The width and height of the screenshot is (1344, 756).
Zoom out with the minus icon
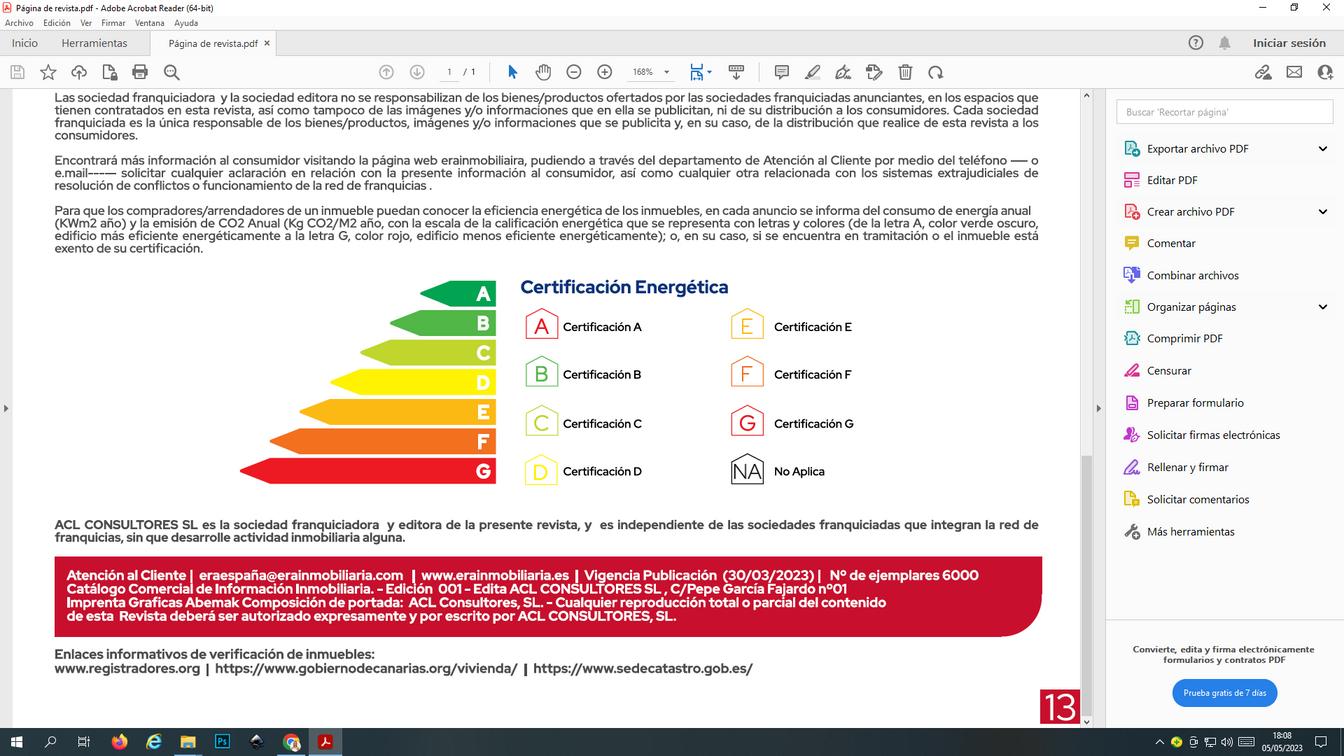coord(574,72)
